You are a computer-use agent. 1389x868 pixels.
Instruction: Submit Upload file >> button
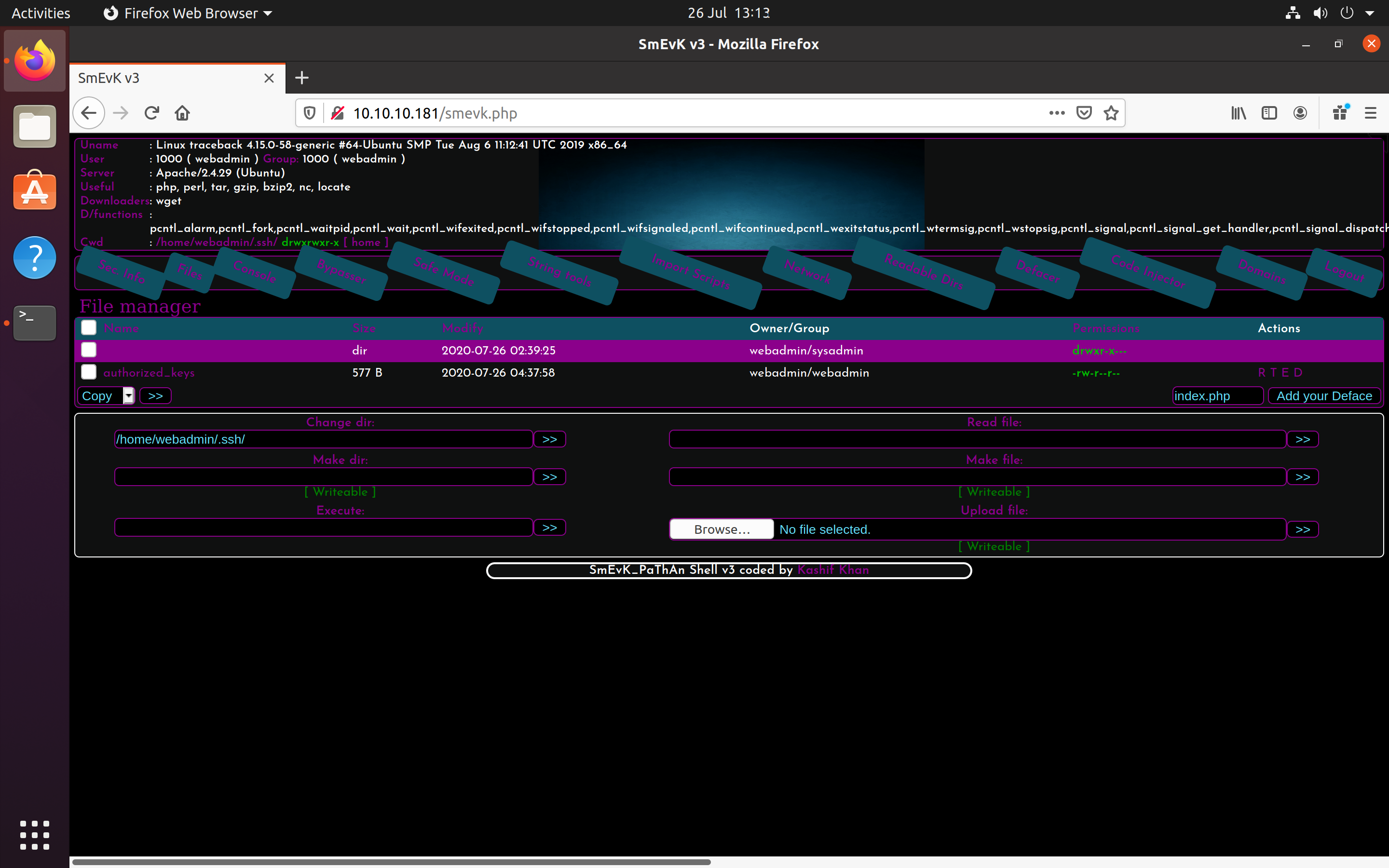pos(1303,529)
